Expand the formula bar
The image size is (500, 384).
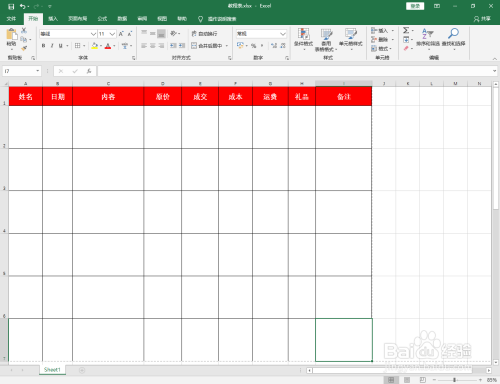click(494, 71)
